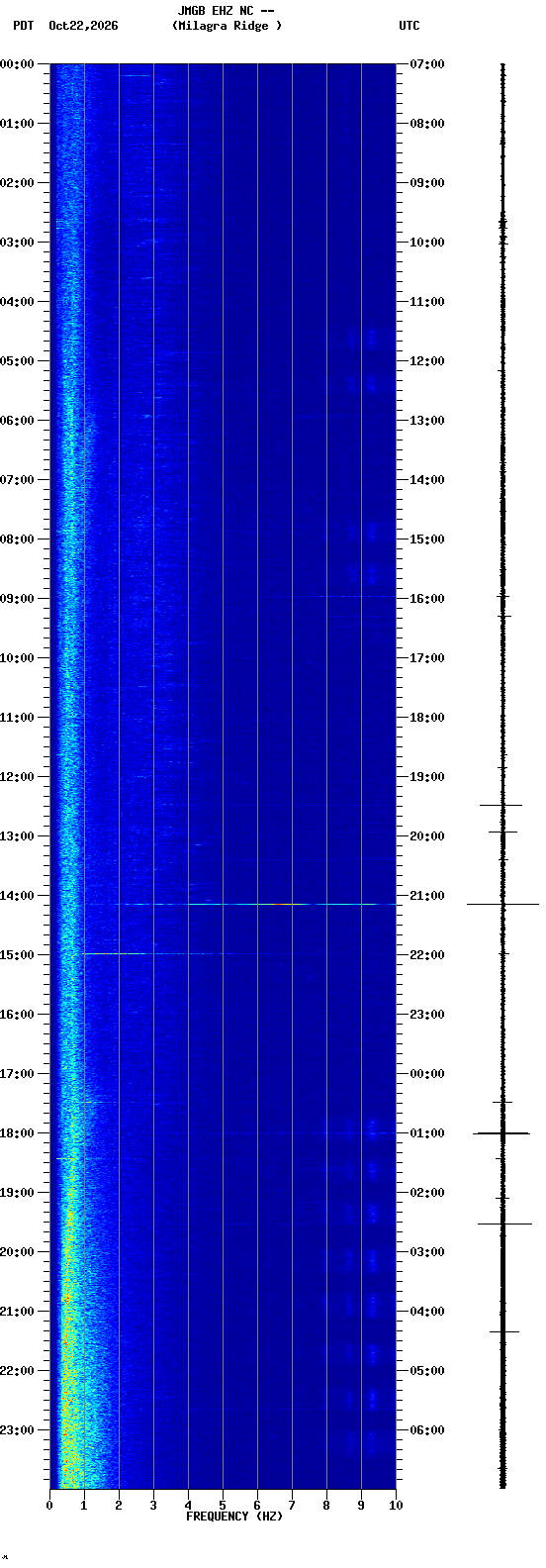Click the '07:00' PDT time label
The height and width of the screenshot is (1568, 546).
[x=17, y=480]
